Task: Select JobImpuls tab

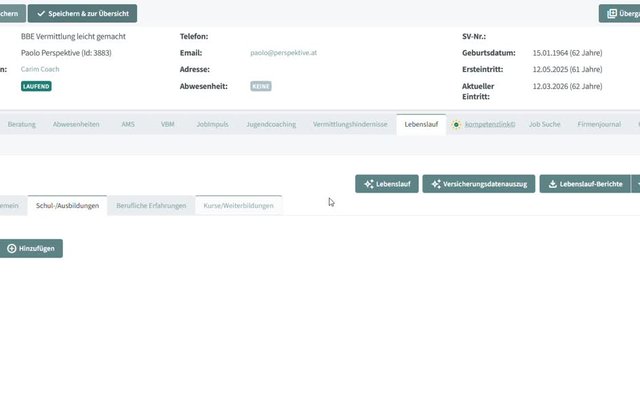Action: pyautogui.click(x=212, y=124)
